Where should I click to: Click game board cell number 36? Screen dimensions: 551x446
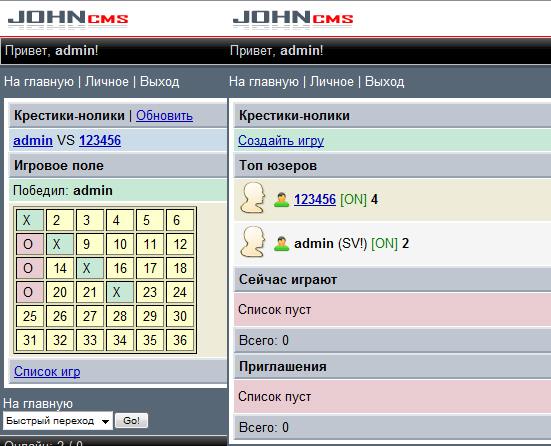click(180, 340)
